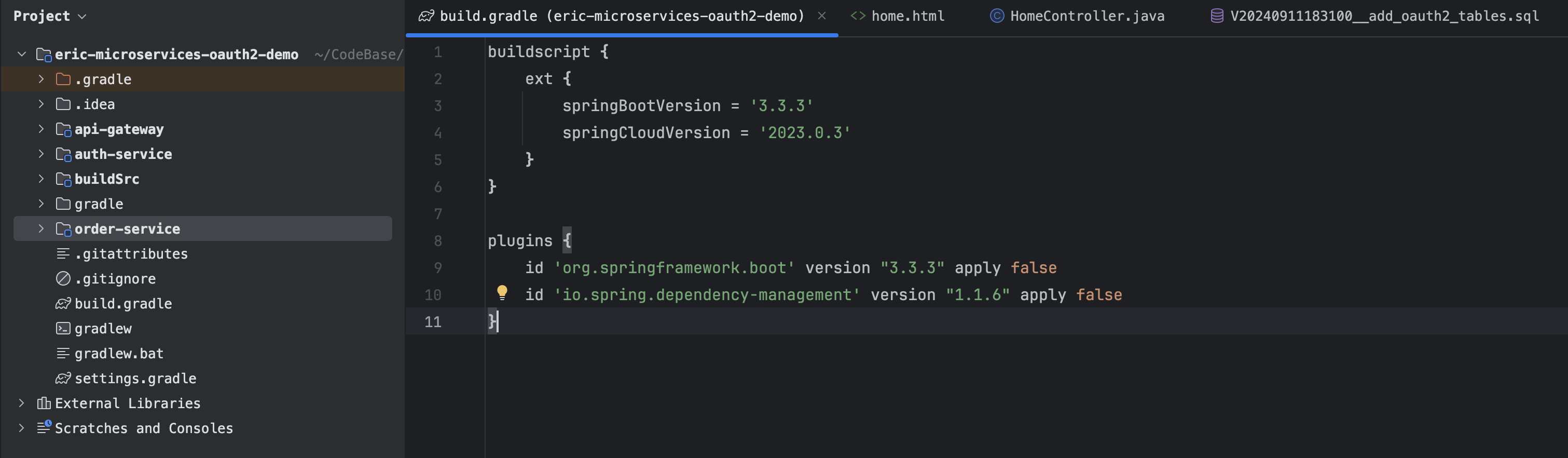Viewport: 1568px width, 458px height.
Task: Click the auth-service module folder icon
Action: click(63, 154)
